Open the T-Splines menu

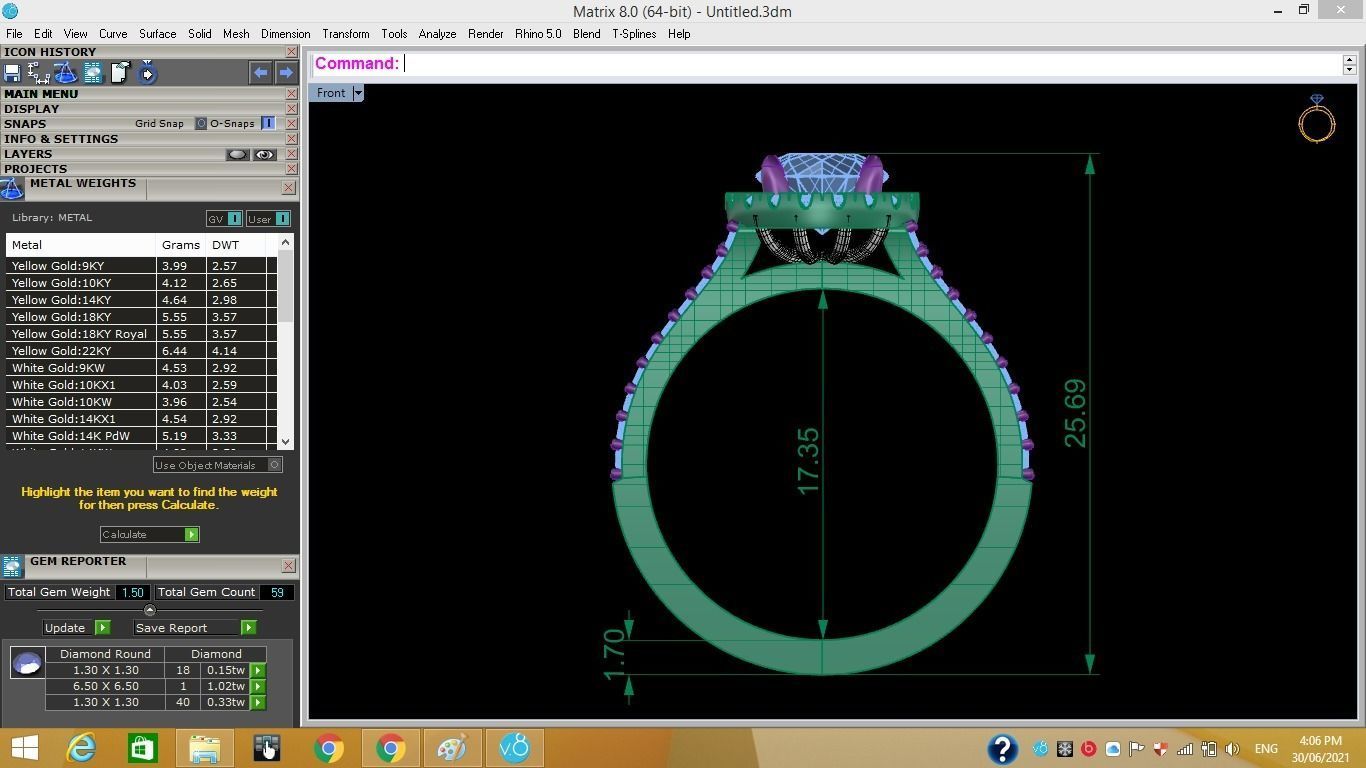(634, 34)
